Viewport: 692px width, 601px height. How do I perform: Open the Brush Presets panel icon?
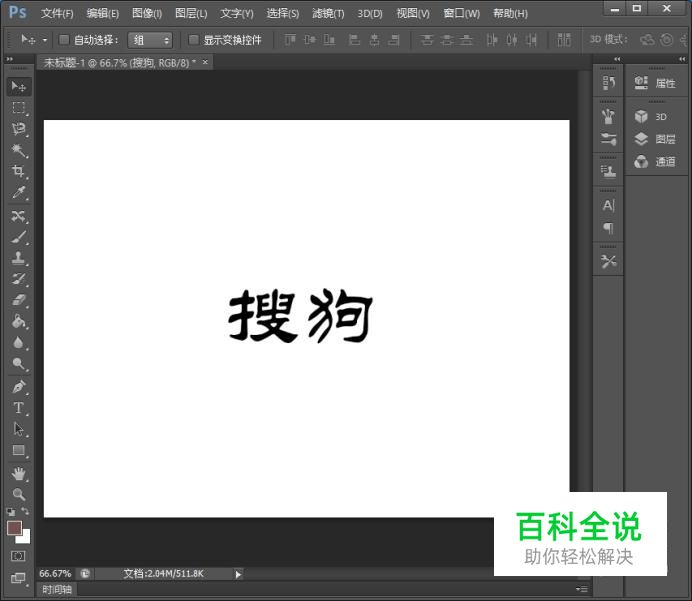(x=609, y=139)
